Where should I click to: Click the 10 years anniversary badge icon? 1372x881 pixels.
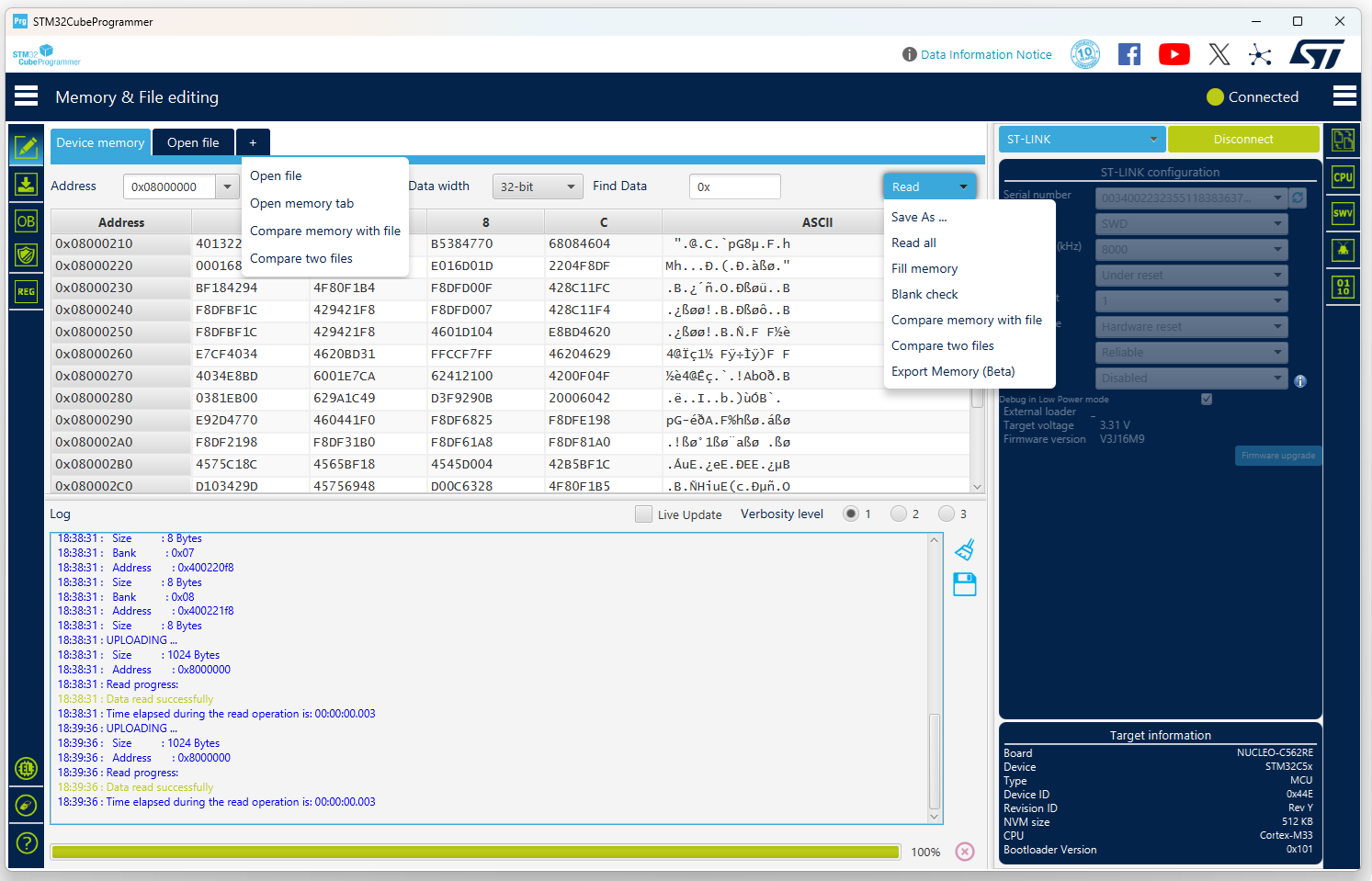[x=1085, y=54]
